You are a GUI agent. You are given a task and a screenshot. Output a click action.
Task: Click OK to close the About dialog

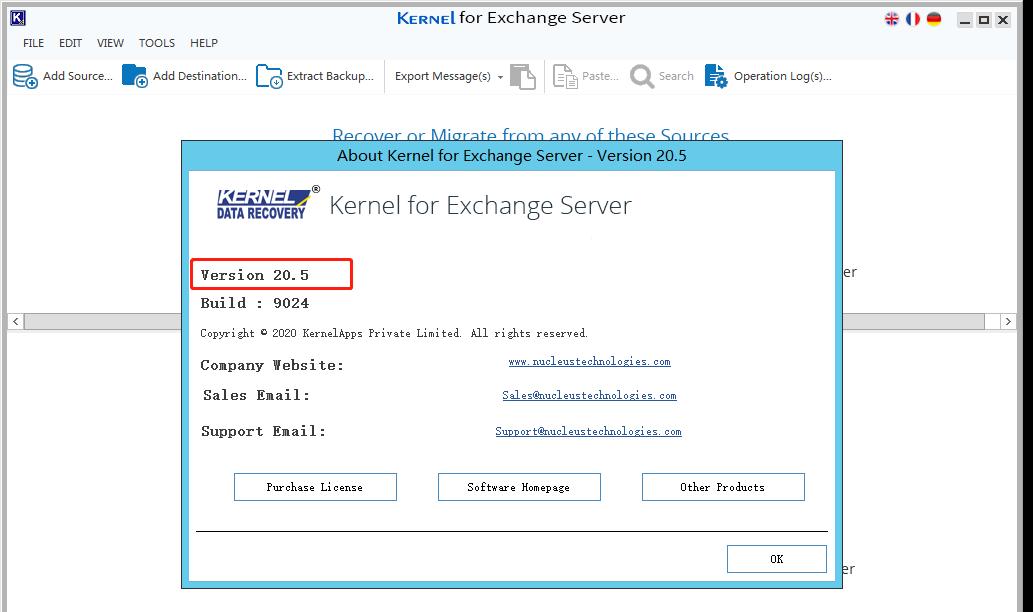777,559
